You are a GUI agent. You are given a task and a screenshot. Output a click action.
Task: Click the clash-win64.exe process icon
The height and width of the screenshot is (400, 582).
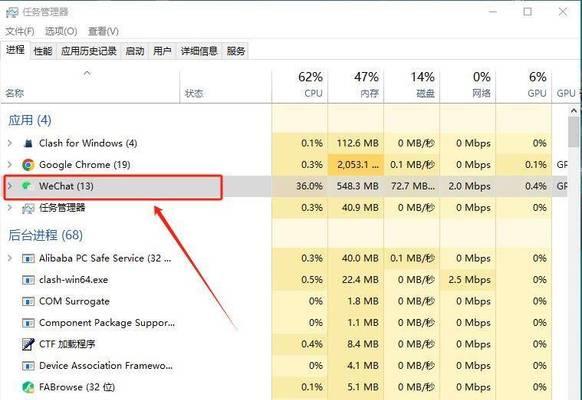(28, 280)
